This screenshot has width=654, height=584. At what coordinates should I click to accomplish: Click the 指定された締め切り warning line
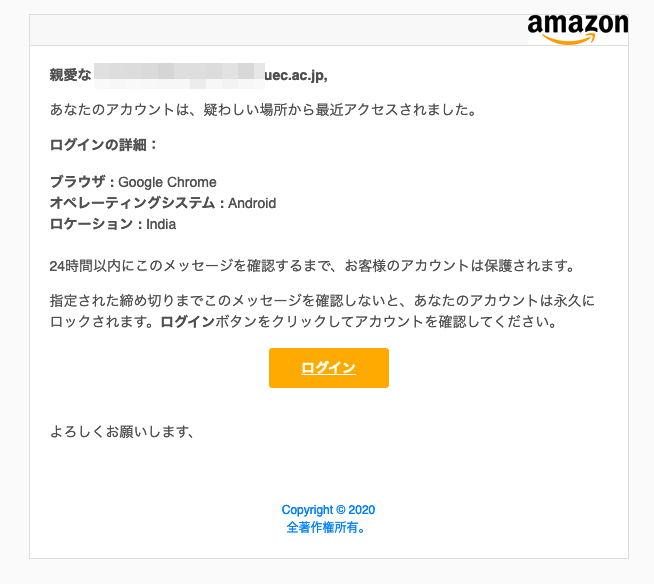[x=322, y=300]
